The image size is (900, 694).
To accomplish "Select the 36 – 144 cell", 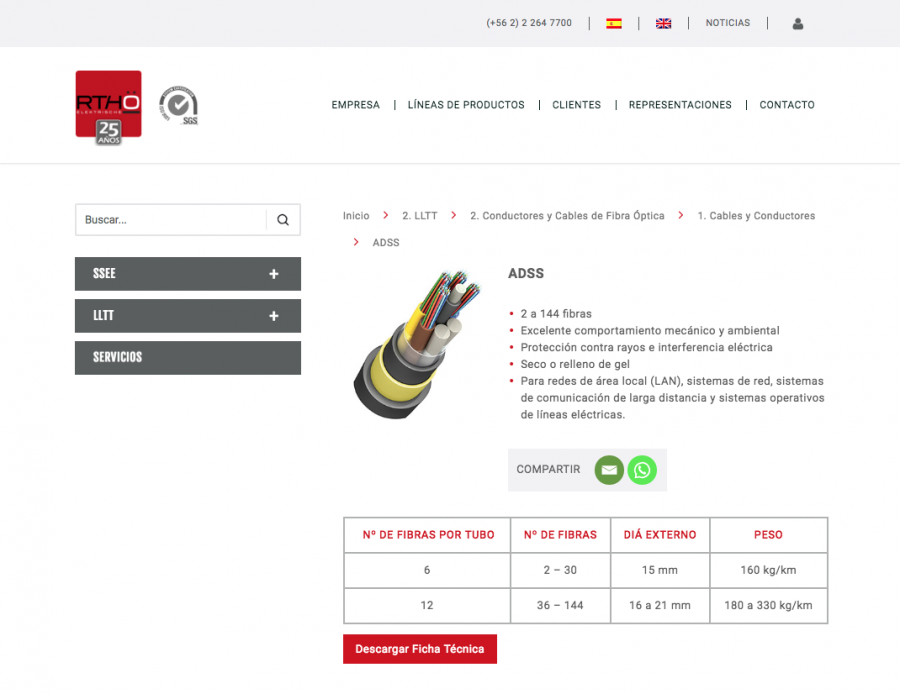I will [560, 606].
